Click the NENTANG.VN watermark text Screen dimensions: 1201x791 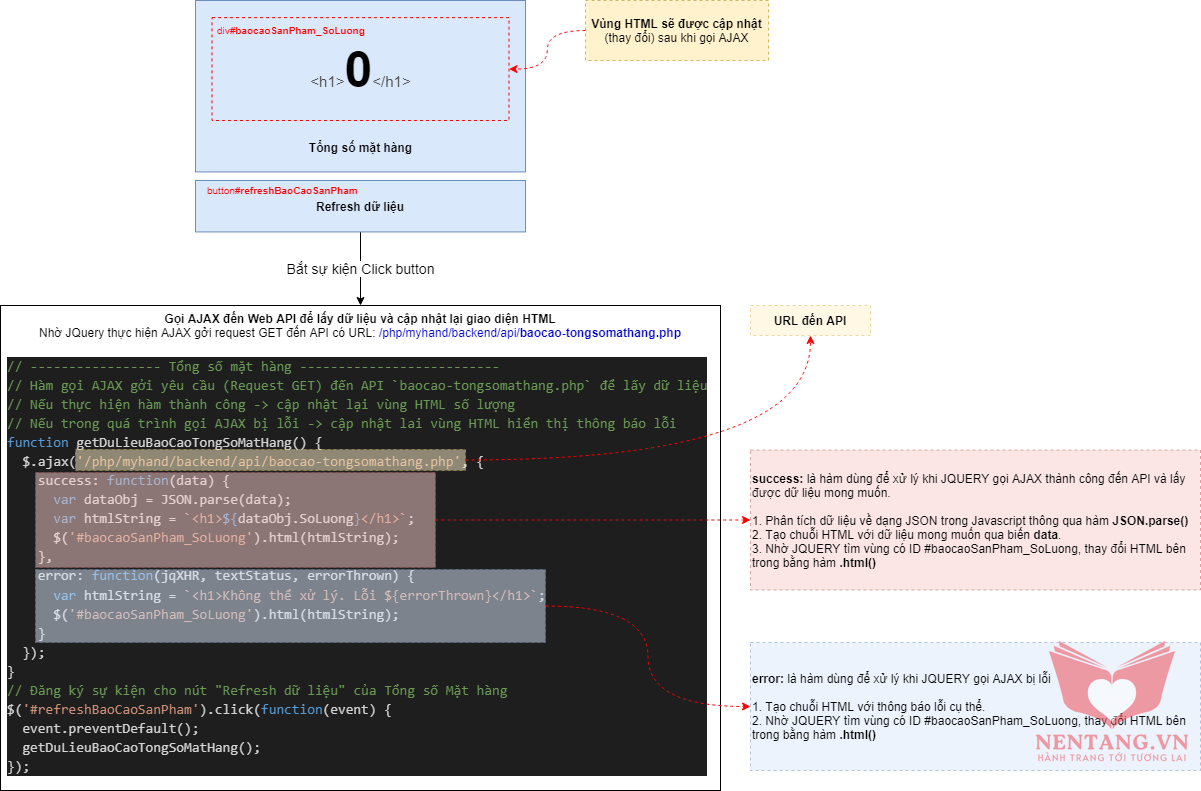coord(1110,741)
